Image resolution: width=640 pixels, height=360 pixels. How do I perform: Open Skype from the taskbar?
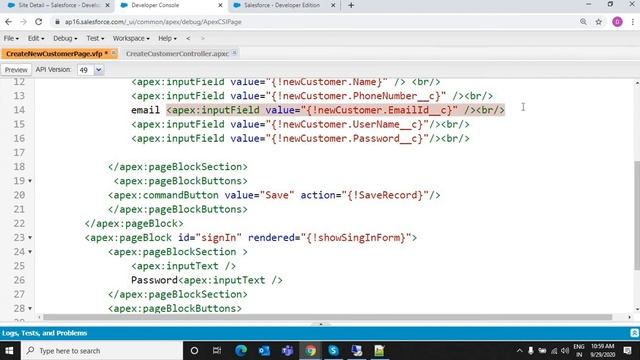tap(333, 351)
